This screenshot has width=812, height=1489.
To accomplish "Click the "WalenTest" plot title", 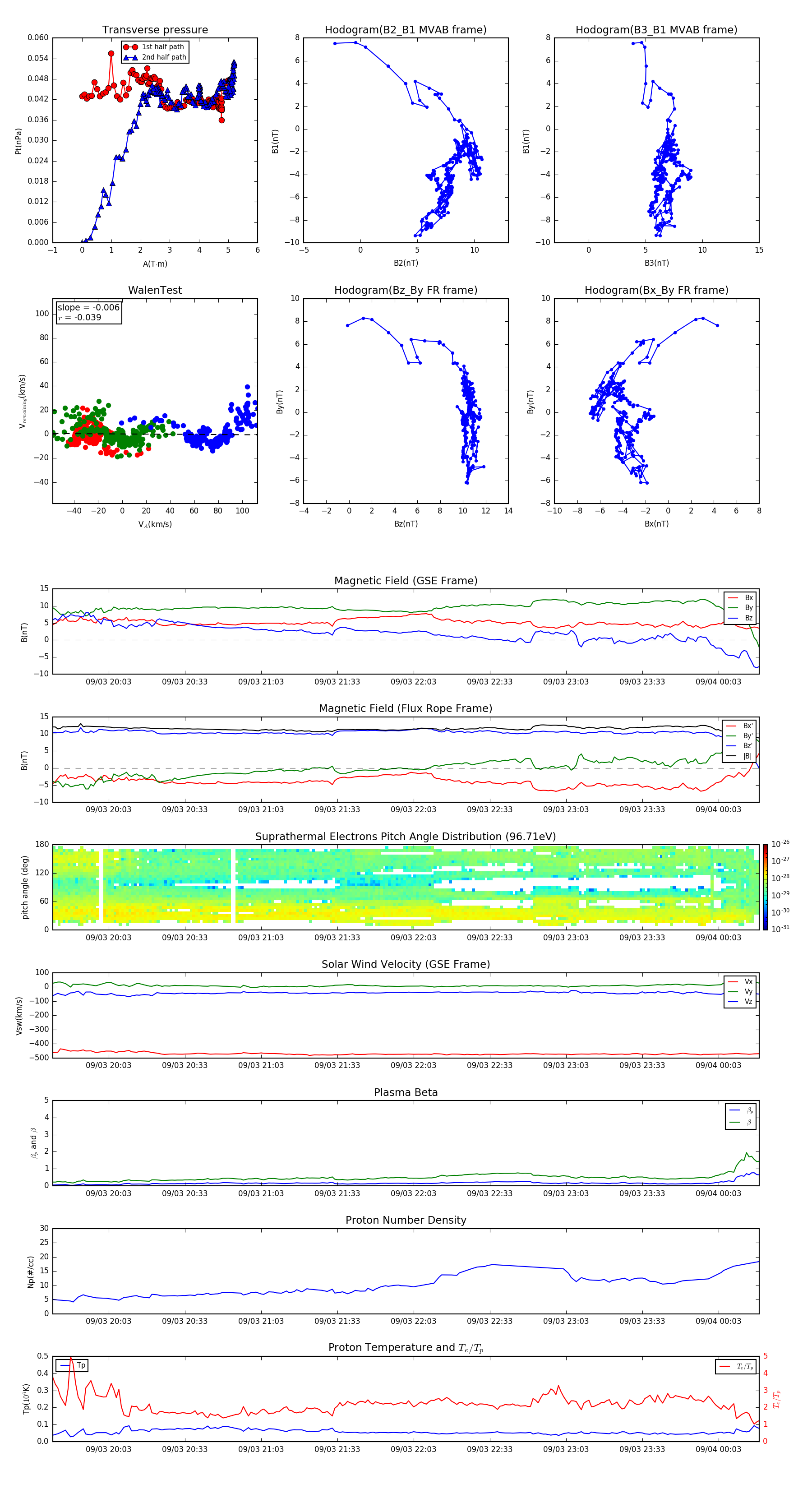I will pyautogui.click(x=155, y=290).
